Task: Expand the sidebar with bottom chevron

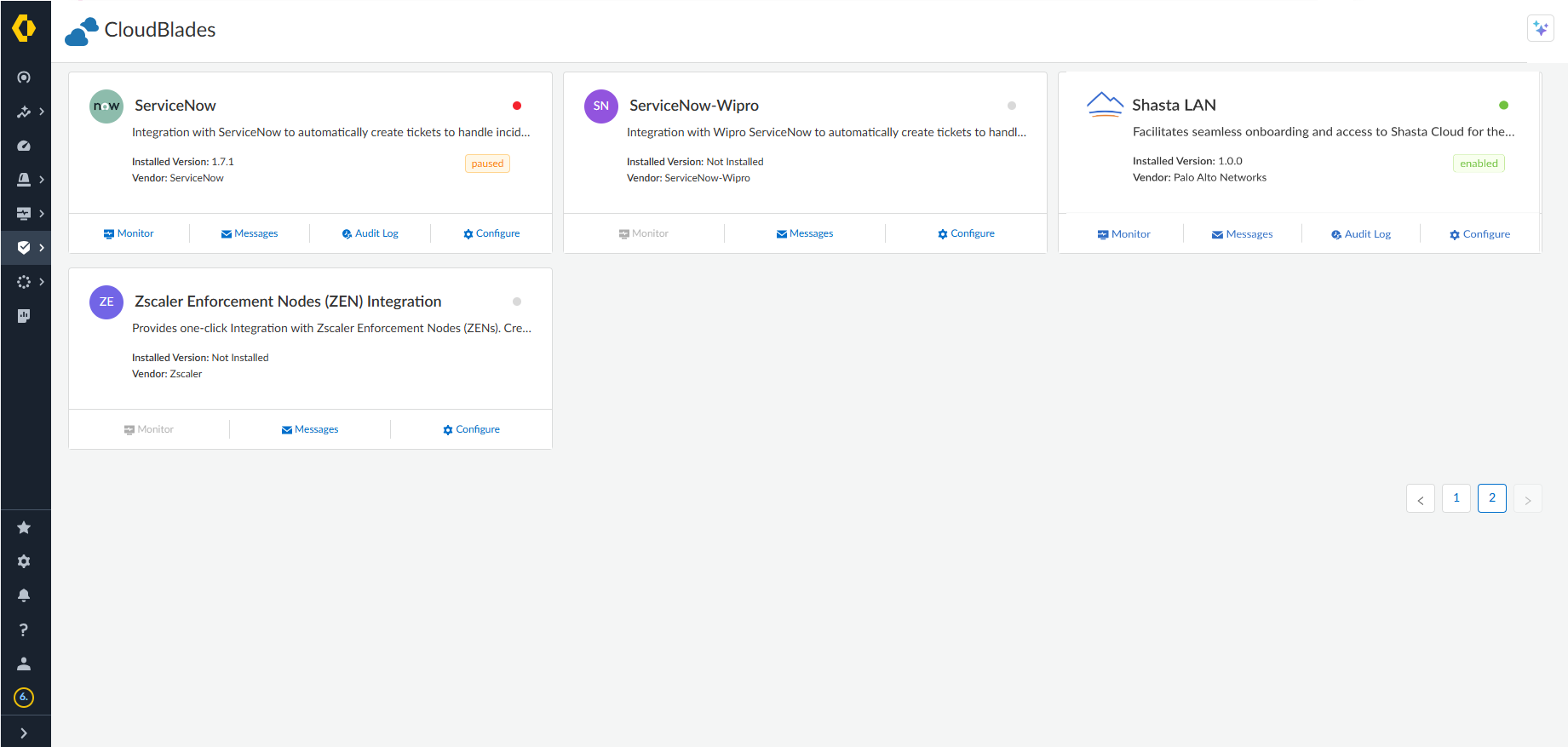Action: [x=24, y=733]
